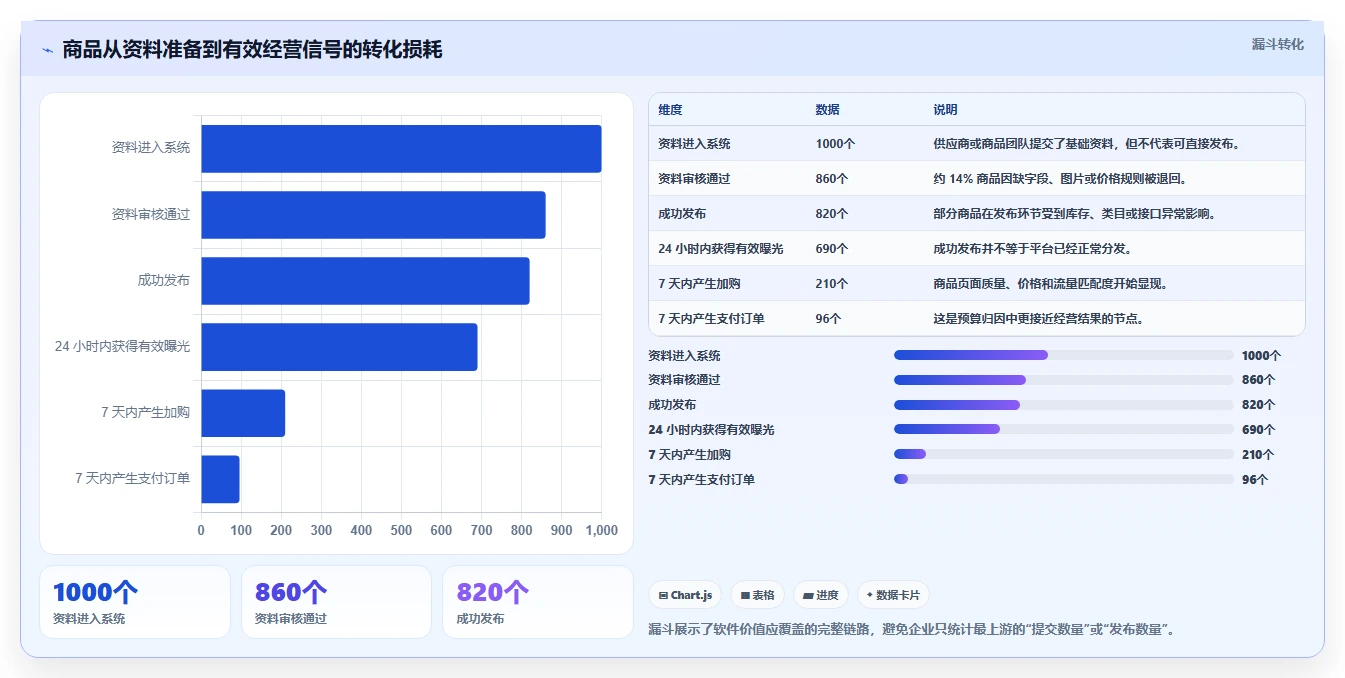Click the 说明 column header
The height and width of the screenshot is (678, 1345).
coord(945,109)
